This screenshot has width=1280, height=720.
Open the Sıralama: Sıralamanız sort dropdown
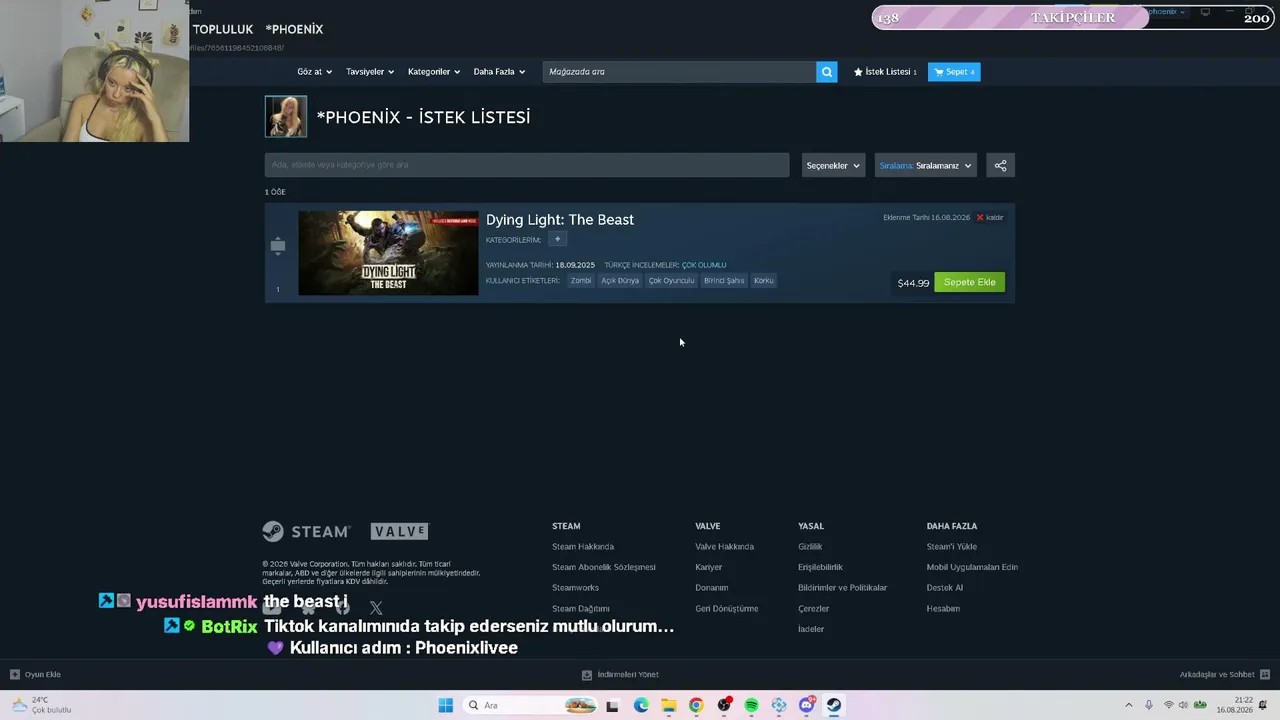[925, 166]
